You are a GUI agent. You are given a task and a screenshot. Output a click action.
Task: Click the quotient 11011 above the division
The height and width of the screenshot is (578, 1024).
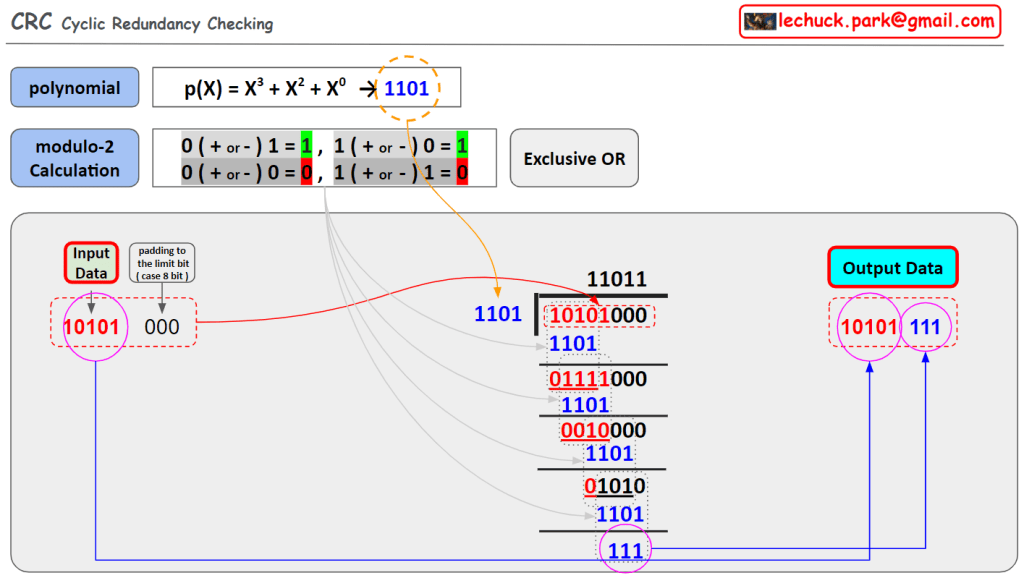tap(615, 280)
